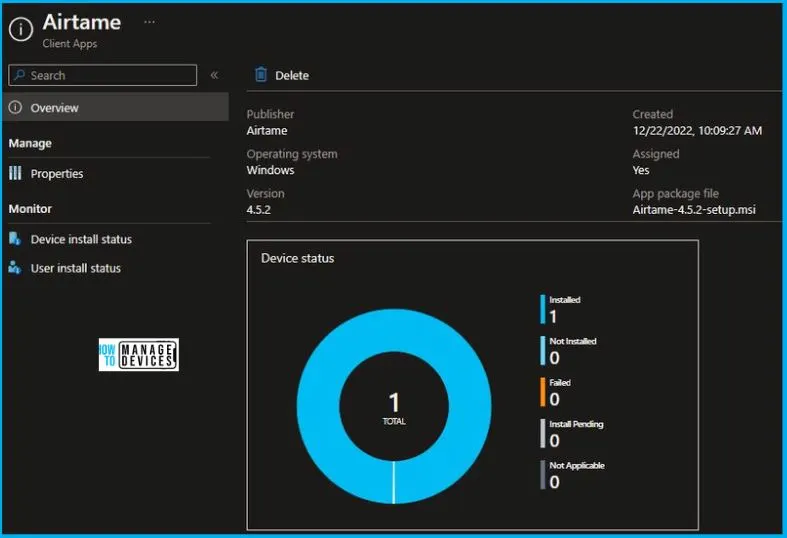Click the Not Applicable legend entry
787x538 pixels.
(573, 475)
